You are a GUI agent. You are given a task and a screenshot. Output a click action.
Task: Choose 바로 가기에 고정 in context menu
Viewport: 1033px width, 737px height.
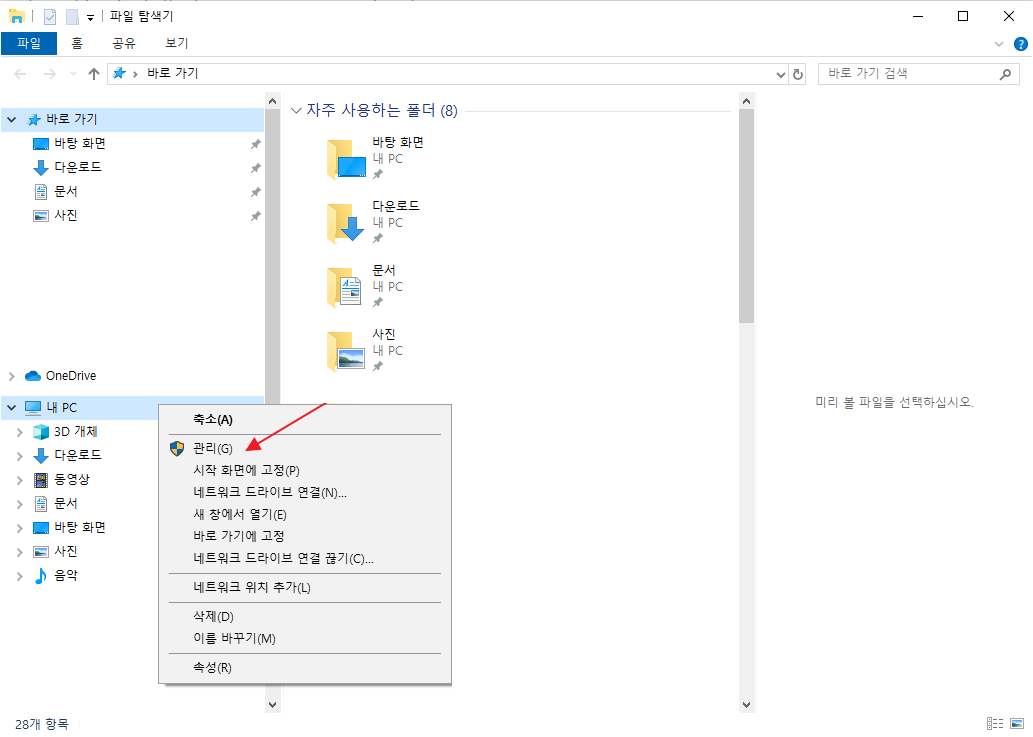pyautogui.click(x=305, y=536)
